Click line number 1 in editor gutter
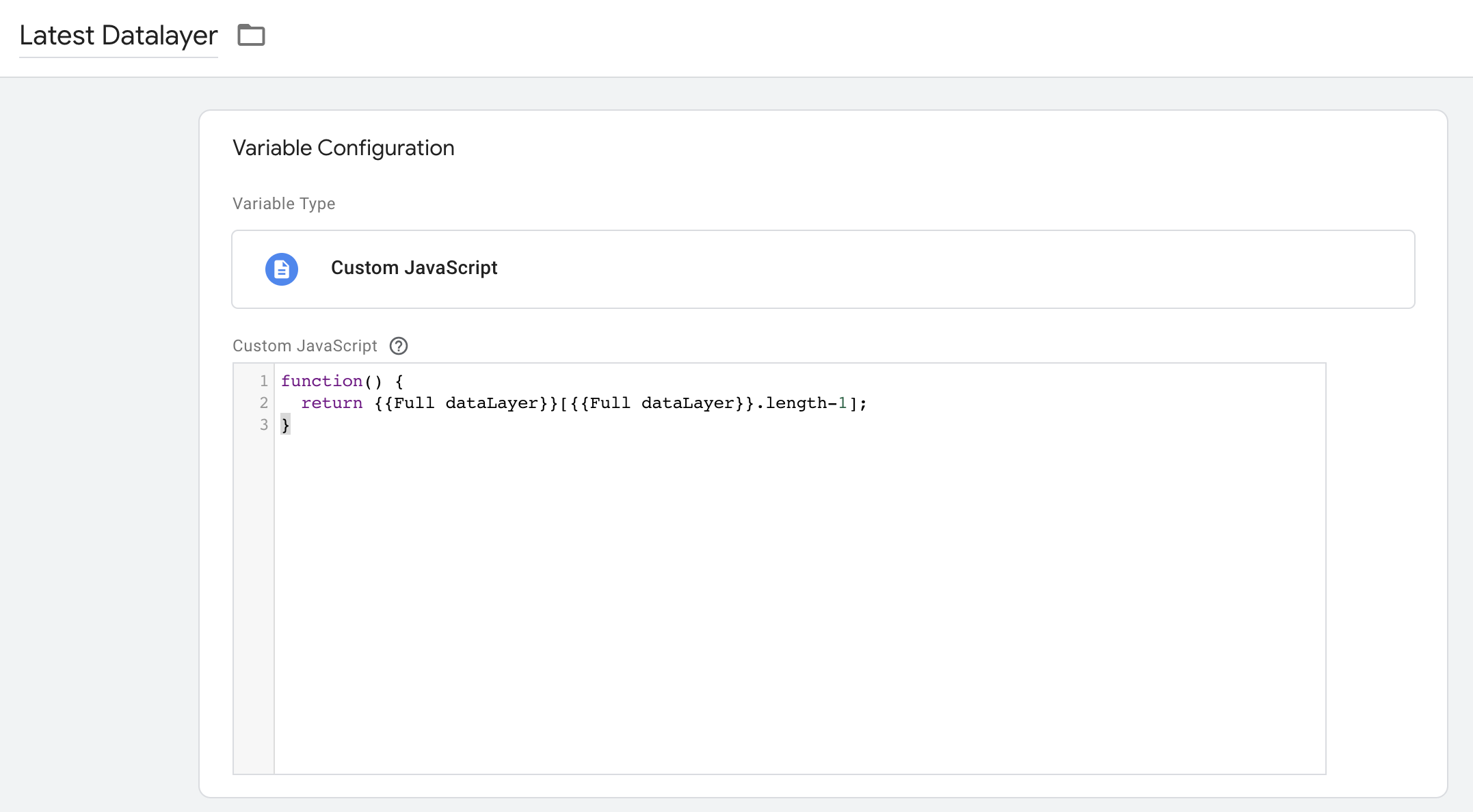This screenshot has width=1473, height=812. point(263,381)
